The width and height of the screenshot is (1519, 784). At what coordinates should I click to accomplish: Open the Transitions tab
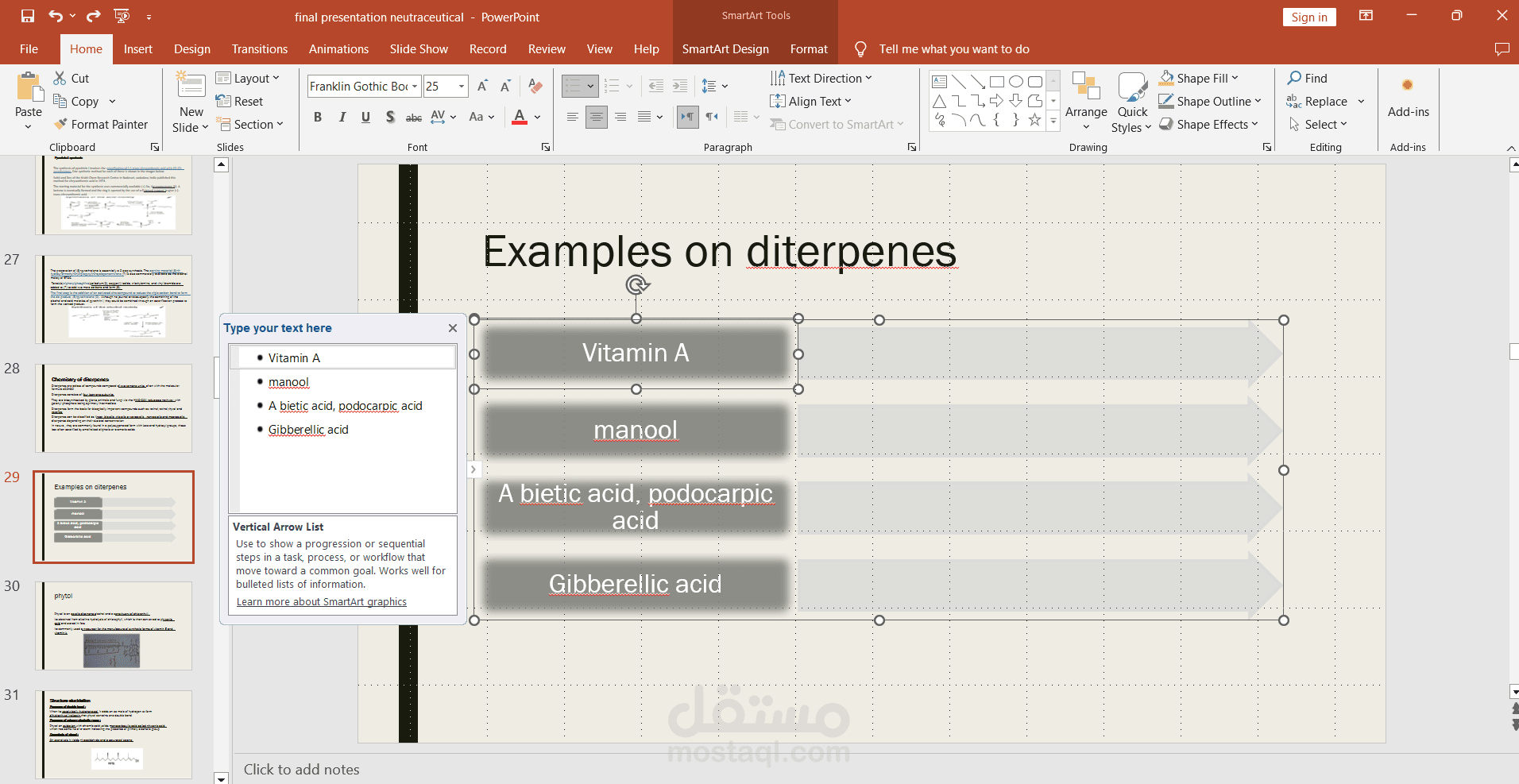[259, 49]
